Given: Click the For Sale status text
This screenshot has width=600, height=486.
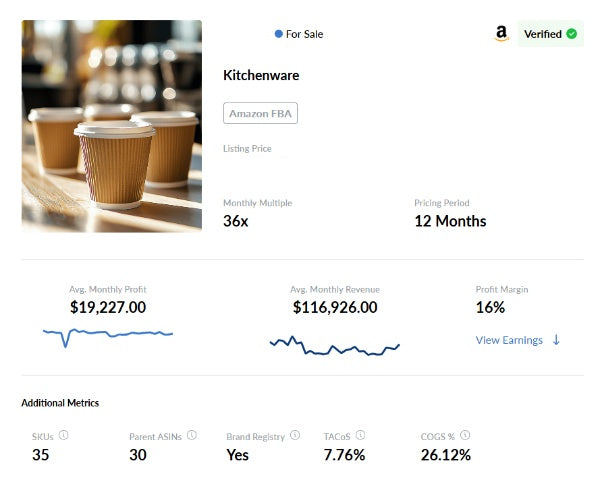Looking at the screenshot, I should (305, 34).
